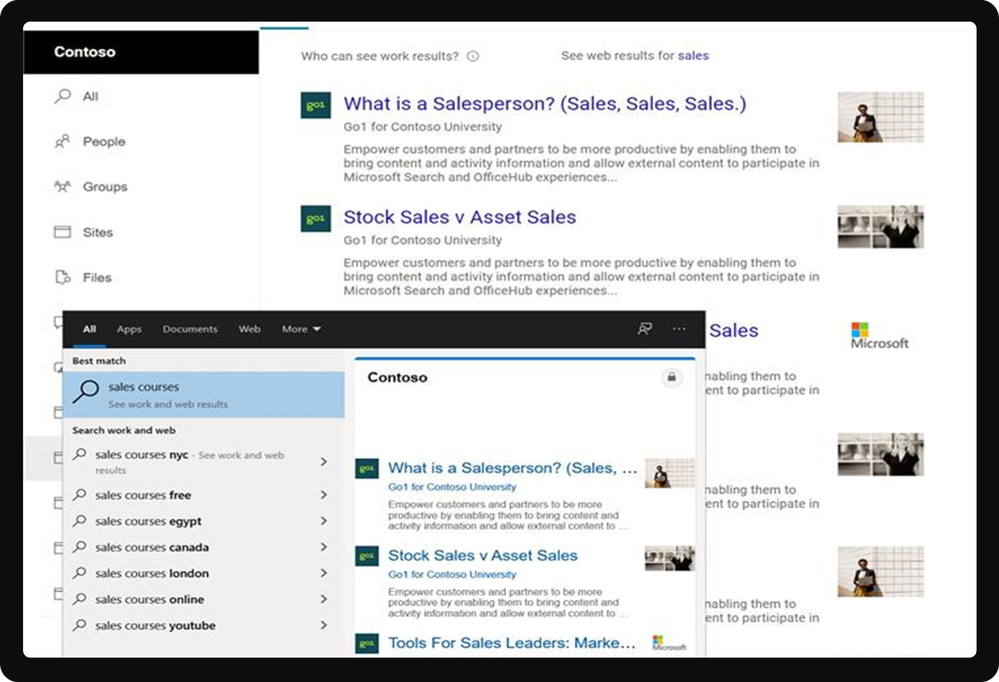Image resolution: width=999 pixels, height=682 pixels.
Task: Open Go1 for Contoso University under preview Stock Sales
Action: pyautogui.click(x=452, y=574)
